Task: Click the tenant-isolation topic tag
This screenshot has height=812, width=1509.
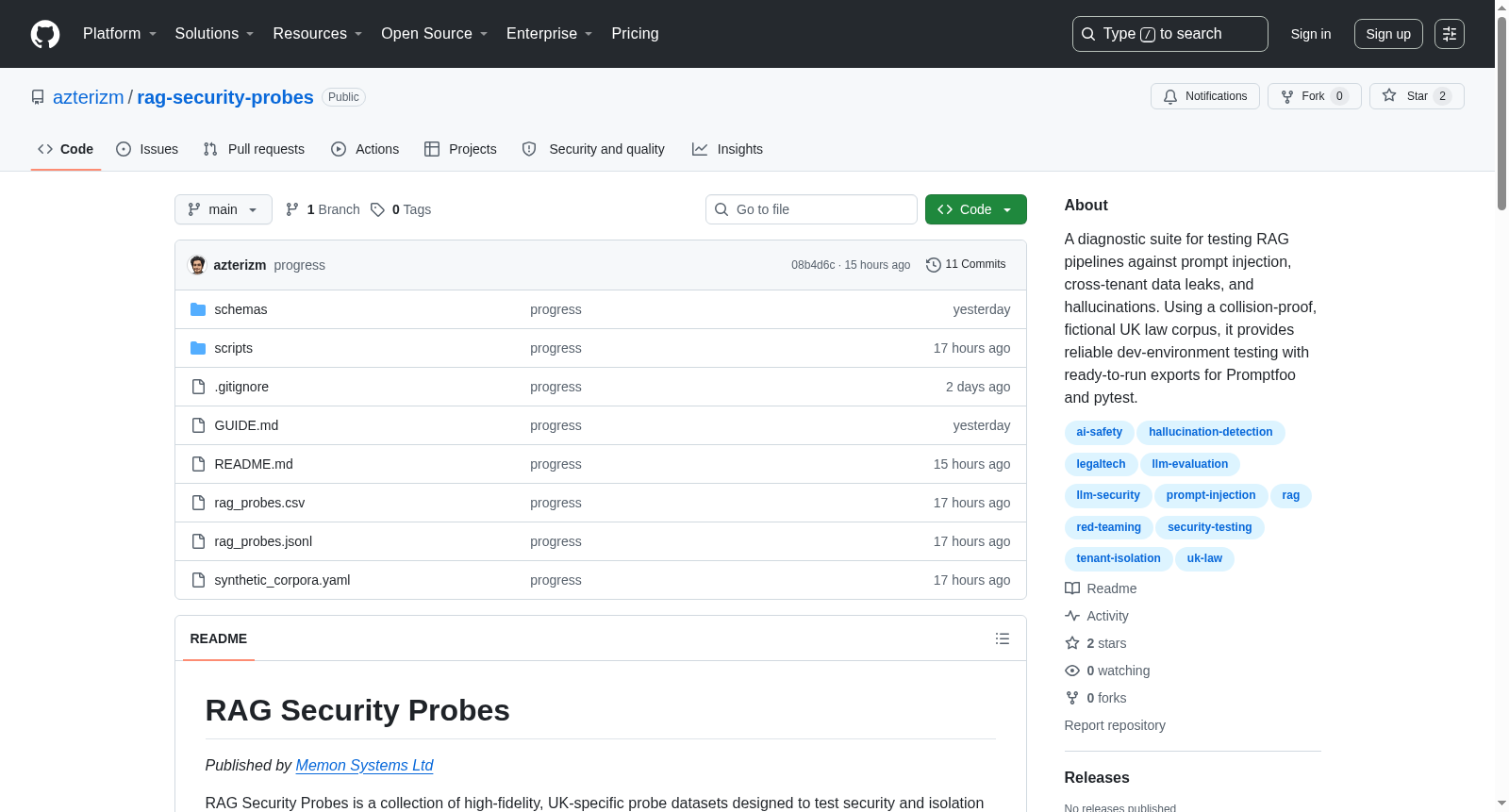Action: click(1119, 558)
